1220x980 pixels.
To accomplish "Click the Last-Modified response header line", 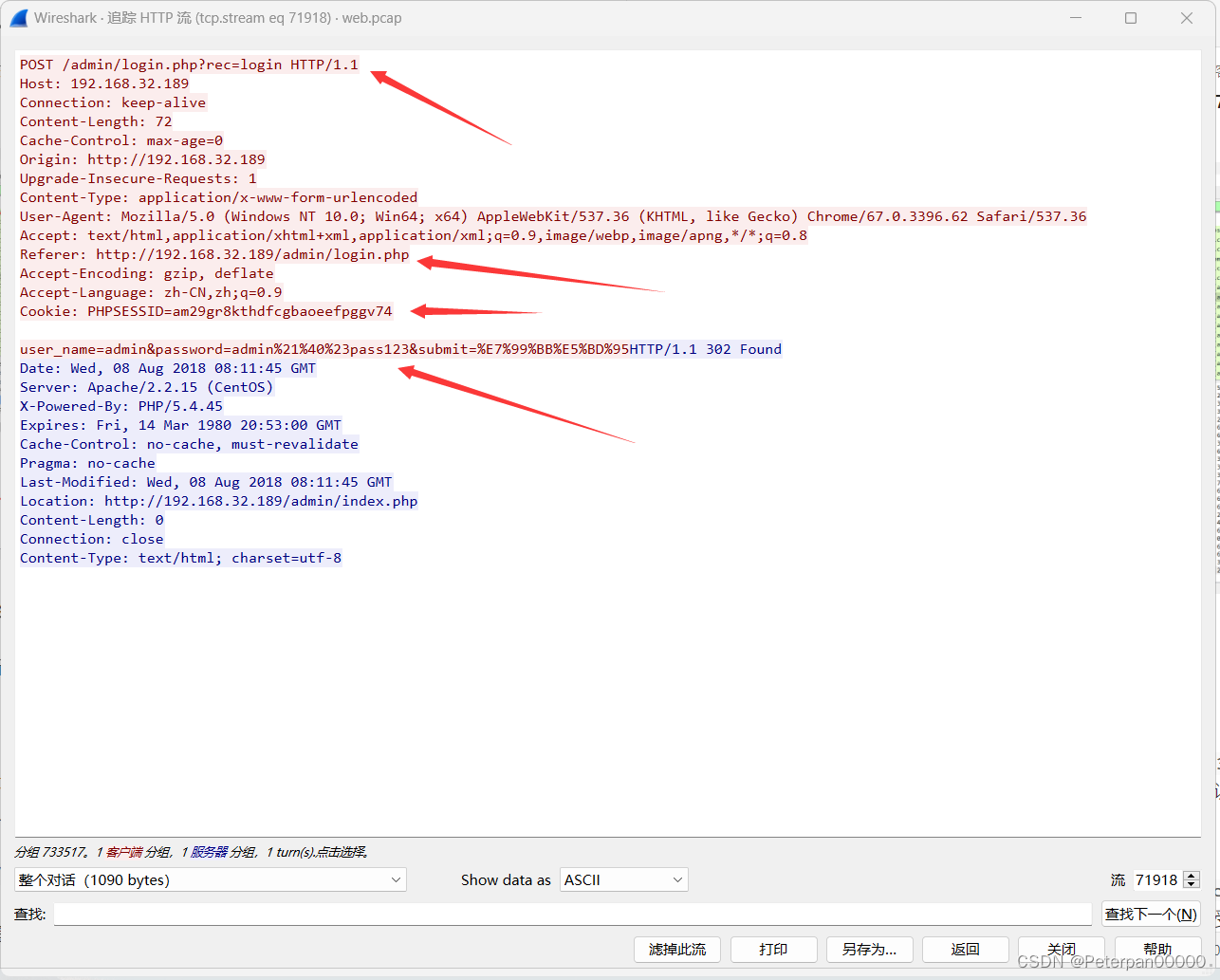I will 206,482.
